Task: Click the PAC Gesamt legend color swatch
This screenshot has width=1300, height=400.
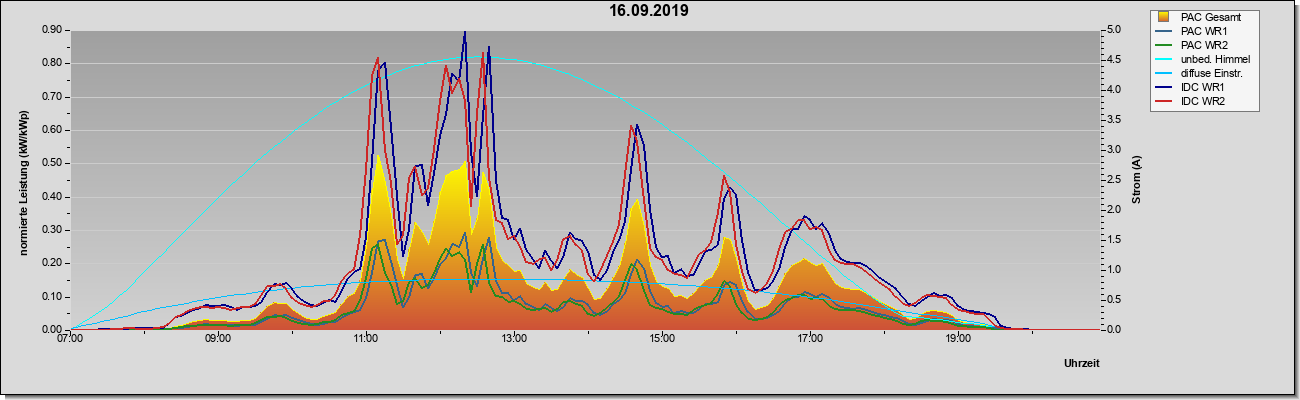Action: pyautogui.click(x=1164, y=17)
